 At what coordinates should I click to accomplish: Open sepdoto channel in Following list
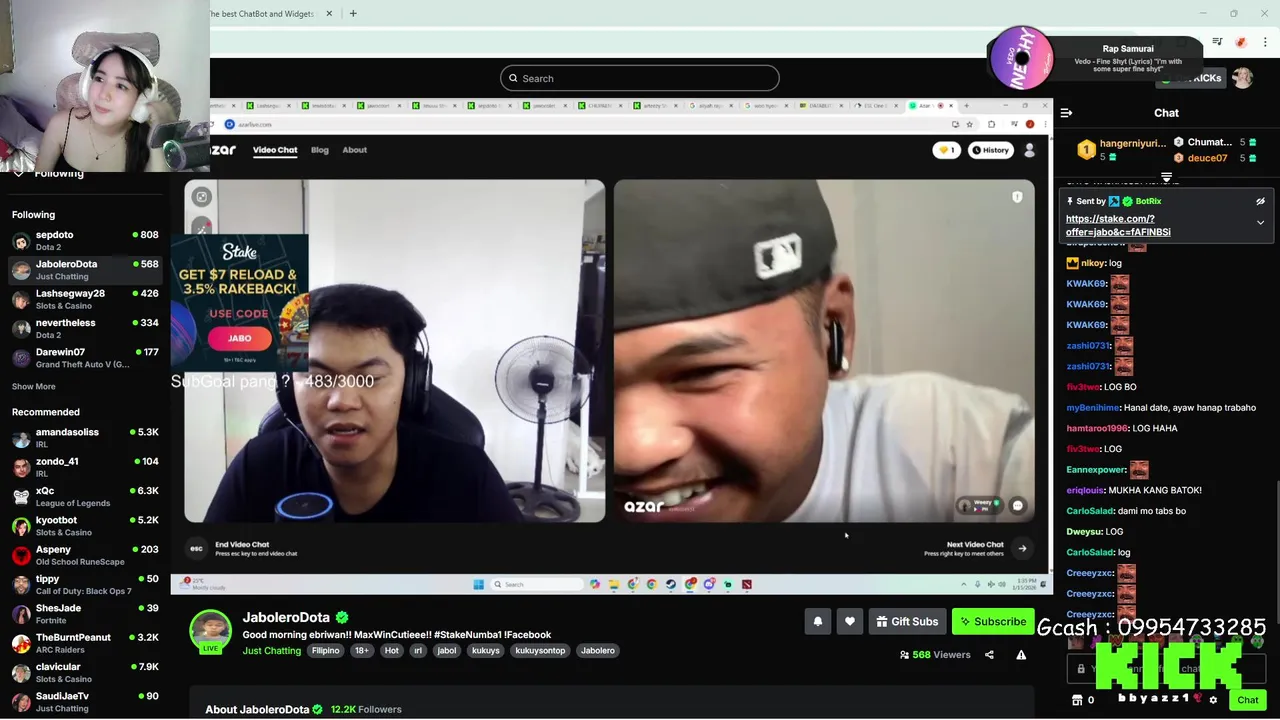(x=85, y=241)
